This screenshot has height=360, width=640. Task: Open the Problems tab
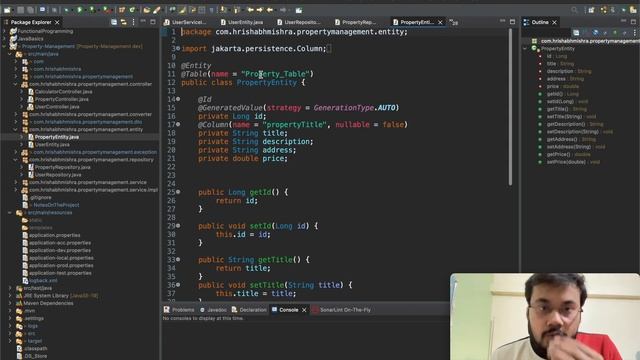[179, 310]
